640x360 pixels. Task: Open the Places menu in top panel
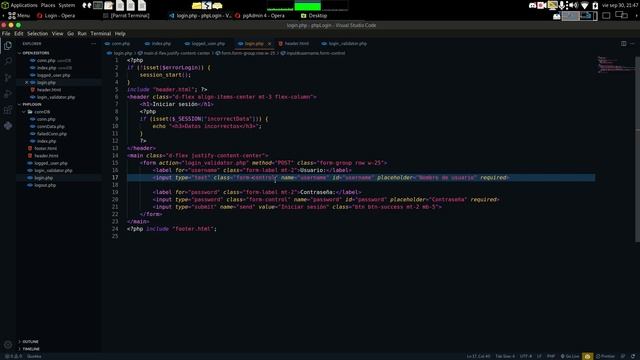[x=48, y=5]
